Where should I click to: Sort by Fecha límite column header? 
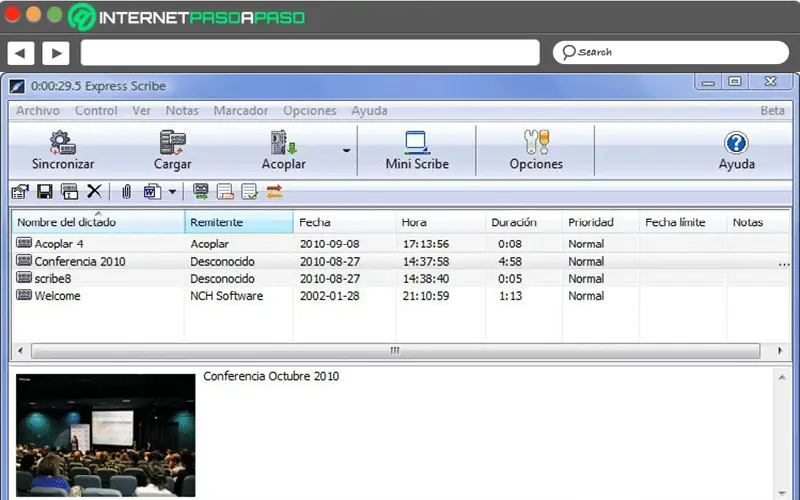point(683,222)
